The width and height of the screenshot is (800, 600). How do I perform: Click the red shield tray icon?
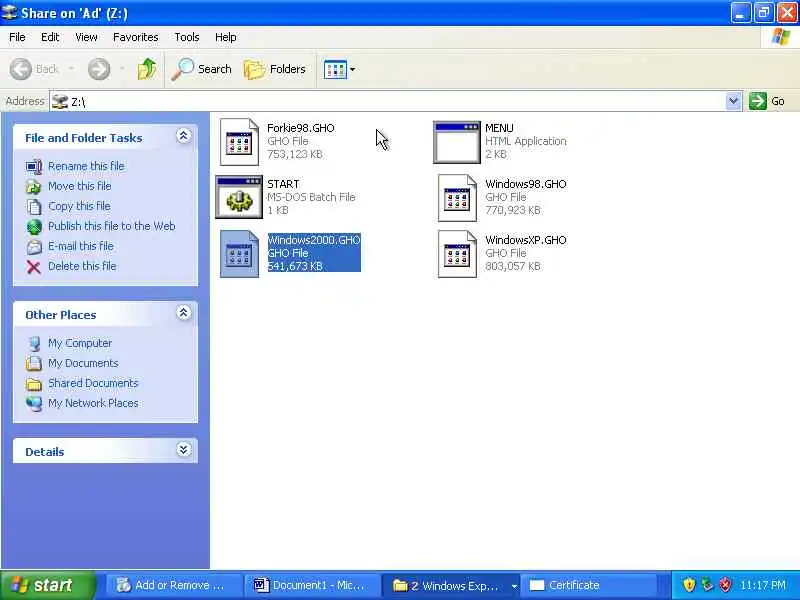click(725, 585)
